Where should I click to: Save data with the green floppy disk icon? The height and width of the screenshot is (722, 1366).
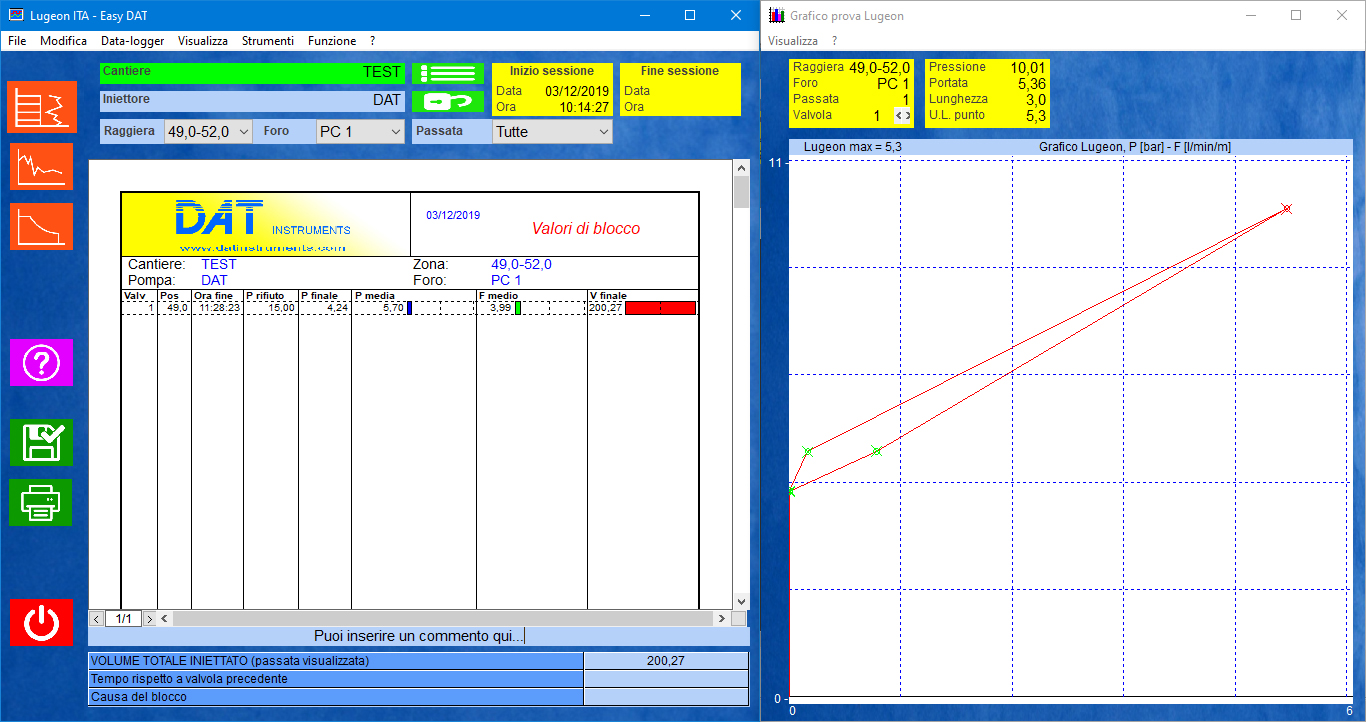pos(41,442)
